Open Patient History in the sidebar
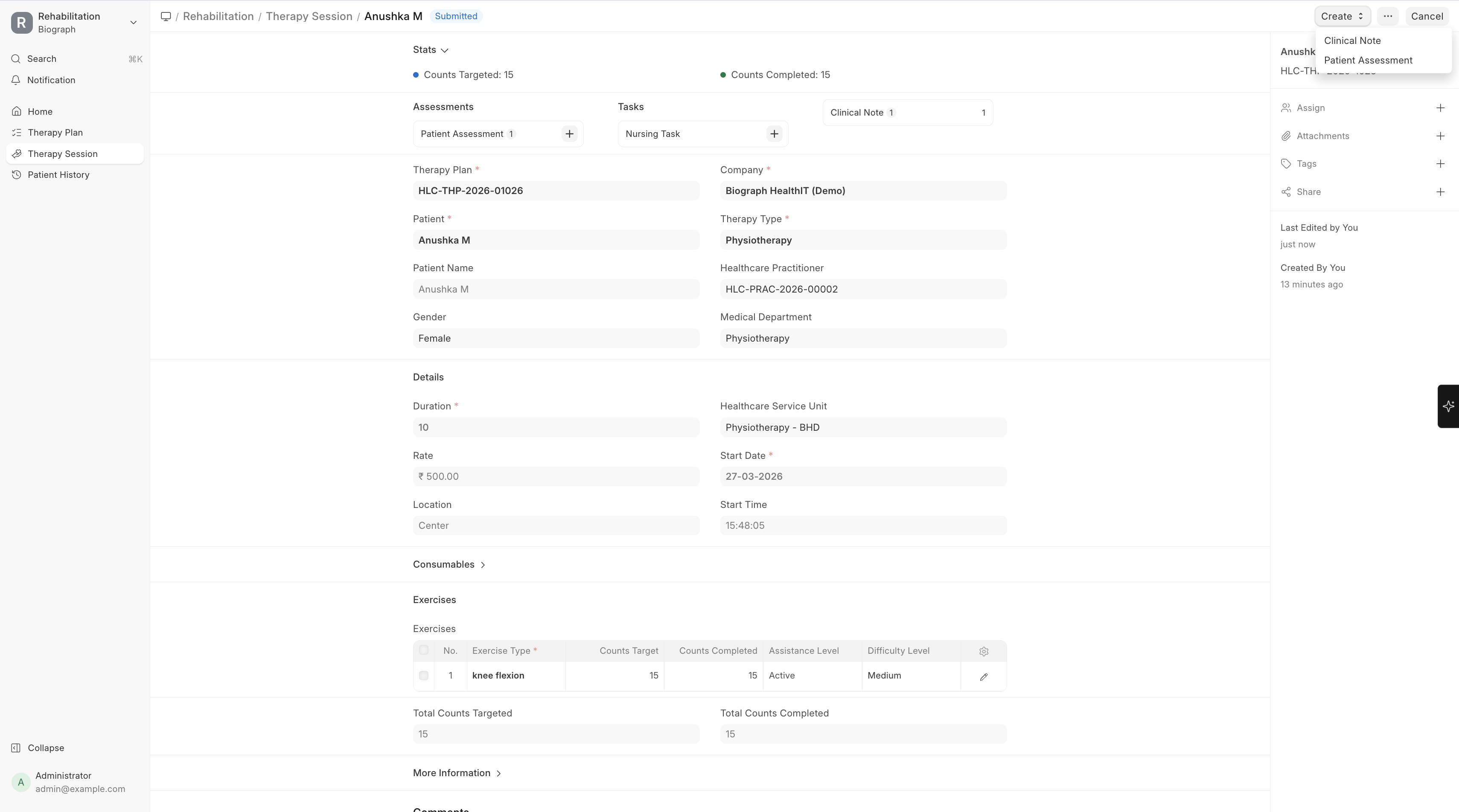This screenshot has width=1459, height=812. pos(58,175)
